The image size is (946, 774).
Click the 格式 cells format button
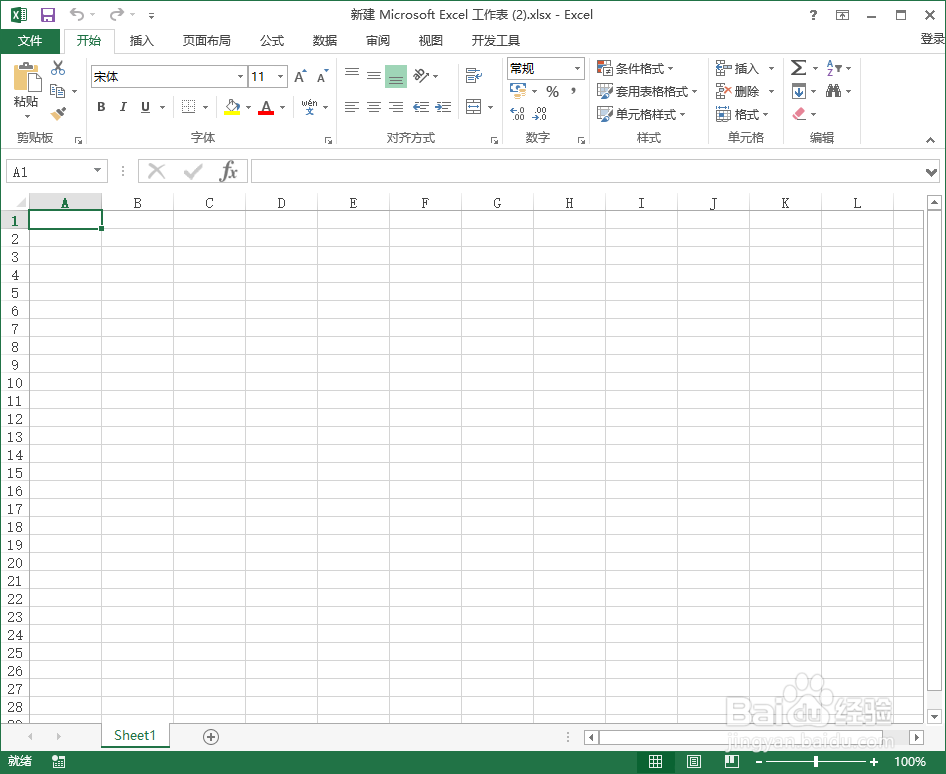coord(742,114)
